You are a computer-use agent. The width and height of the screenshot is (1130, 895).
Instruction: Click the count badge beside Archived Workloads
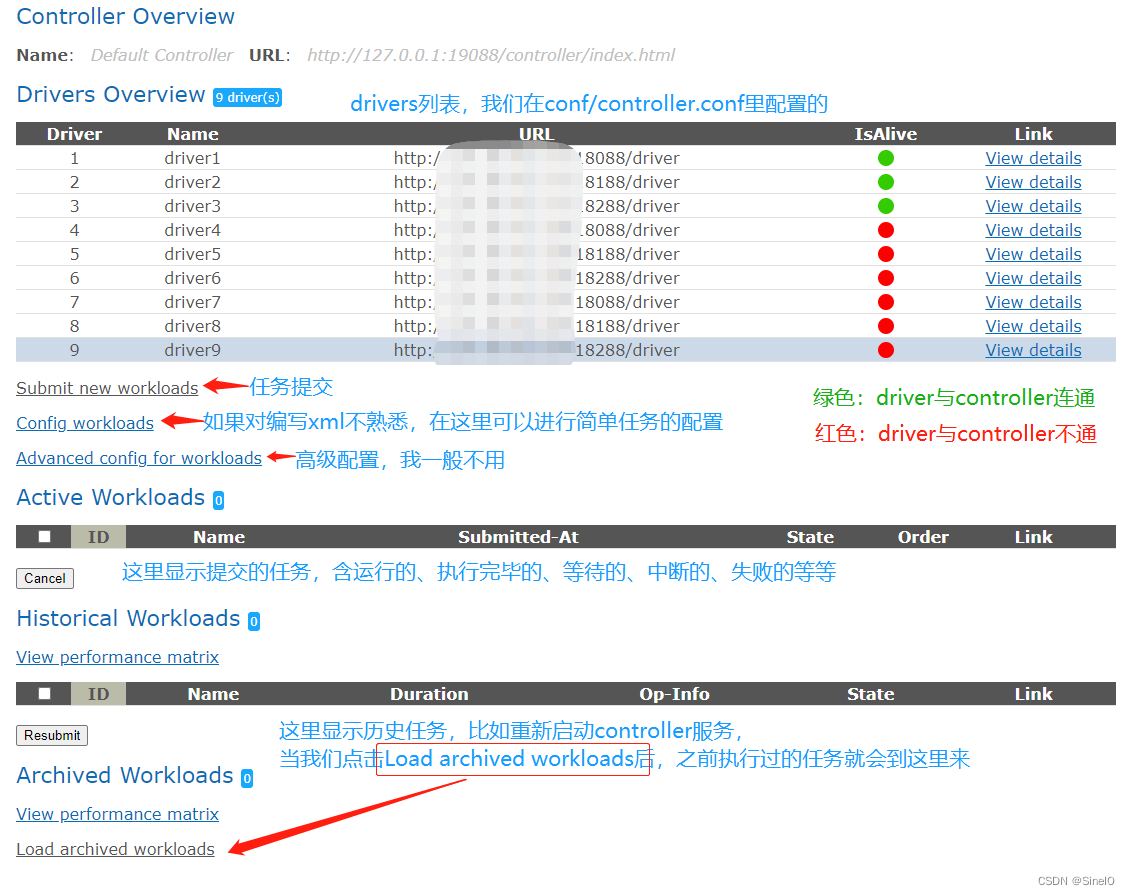pyautogui.click(x=246, y=778)
